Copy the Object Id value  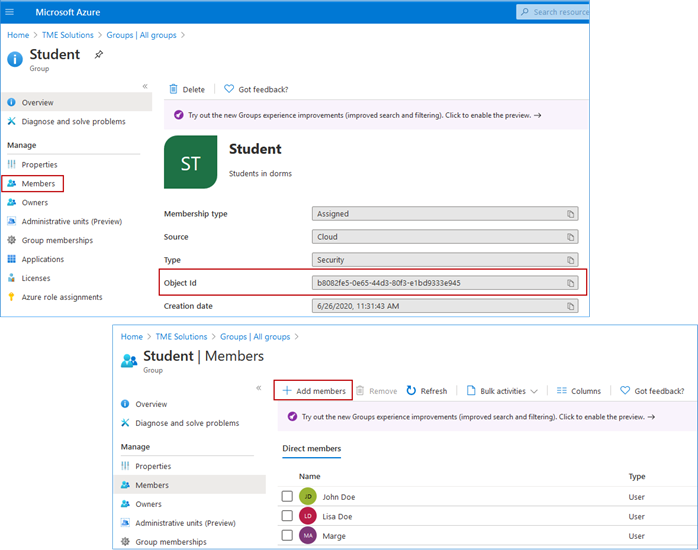570,283
